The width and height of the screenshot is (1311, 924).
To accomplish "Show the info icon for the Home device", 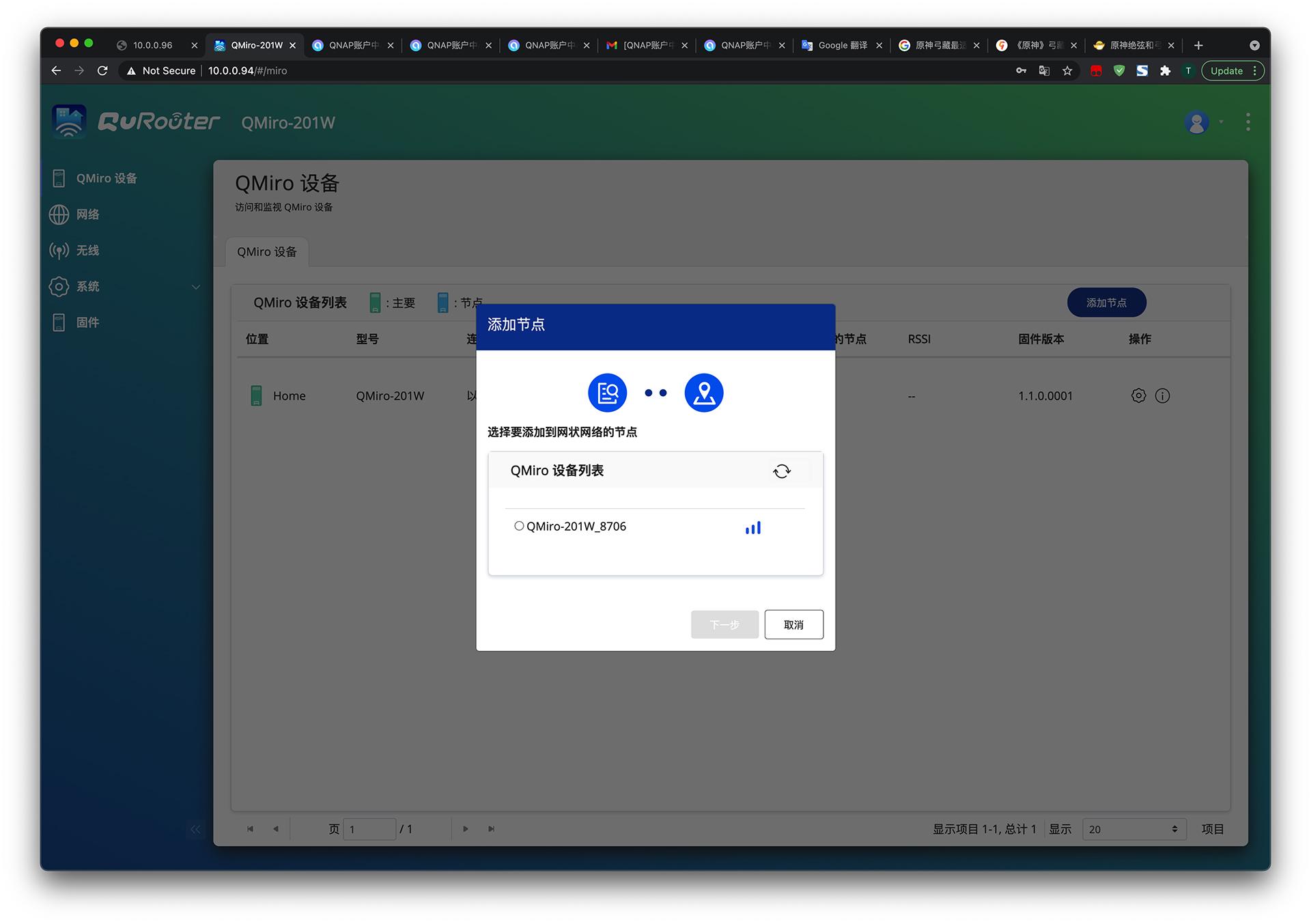I will pyautogui.click(x=1162, y=395).
